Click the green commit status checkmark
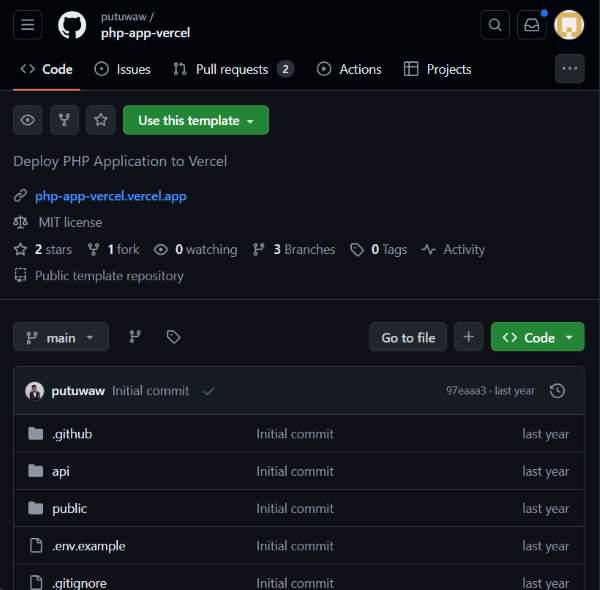The height and width of the screenshot is (590, 600). pos(209,391)
